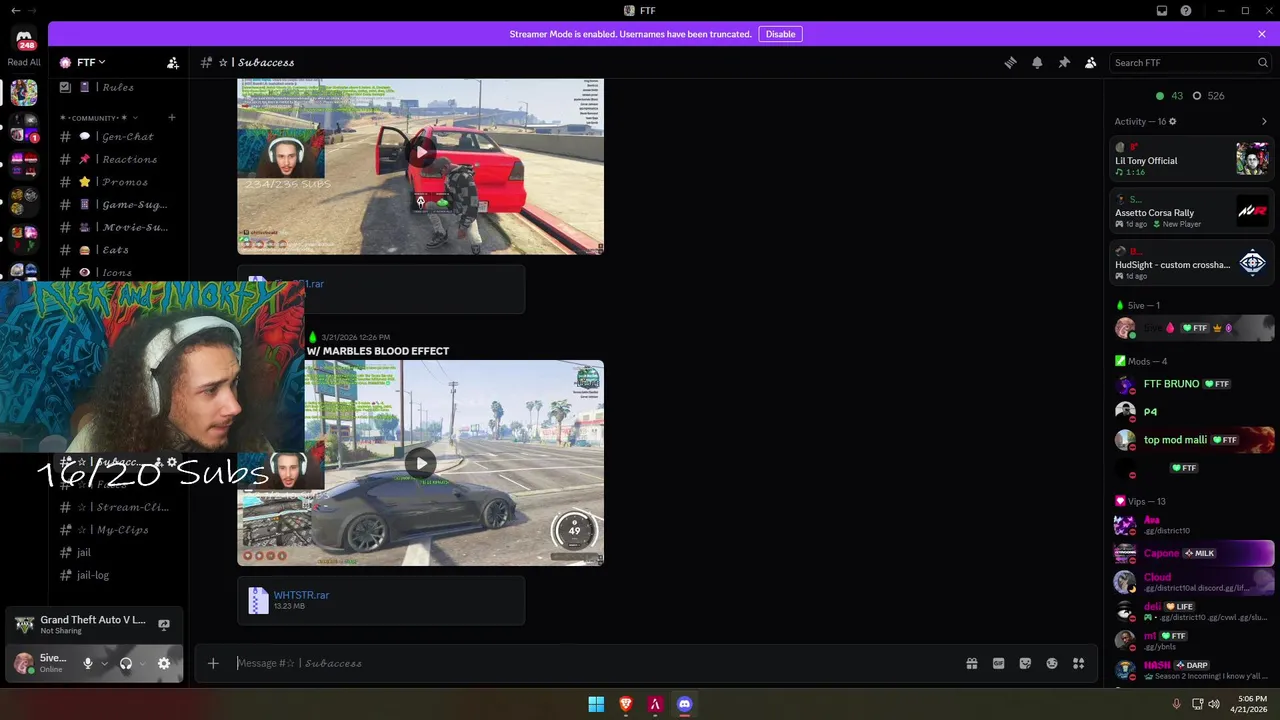Toggle microphone mute in user panel
The image size is (1280, 720).
pos(88,663)
